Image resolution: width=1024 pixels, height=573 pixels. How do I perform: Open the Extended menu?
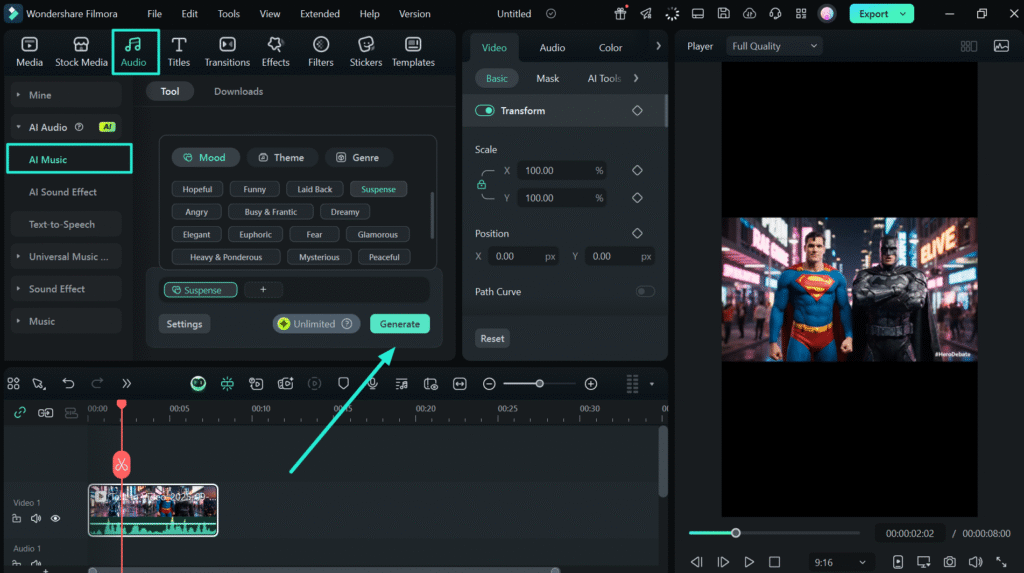[x=319, y=14]
